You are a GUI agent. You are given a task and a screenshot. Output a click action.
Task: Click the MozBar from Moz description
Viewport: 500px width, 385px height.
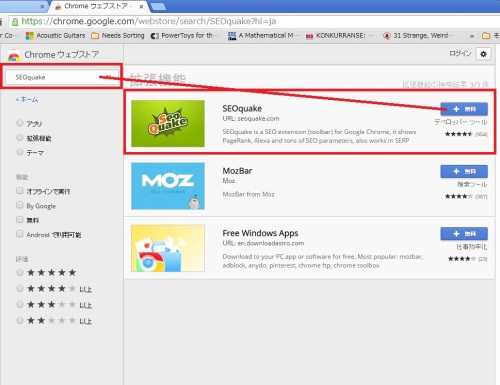[x=248, y=194]
